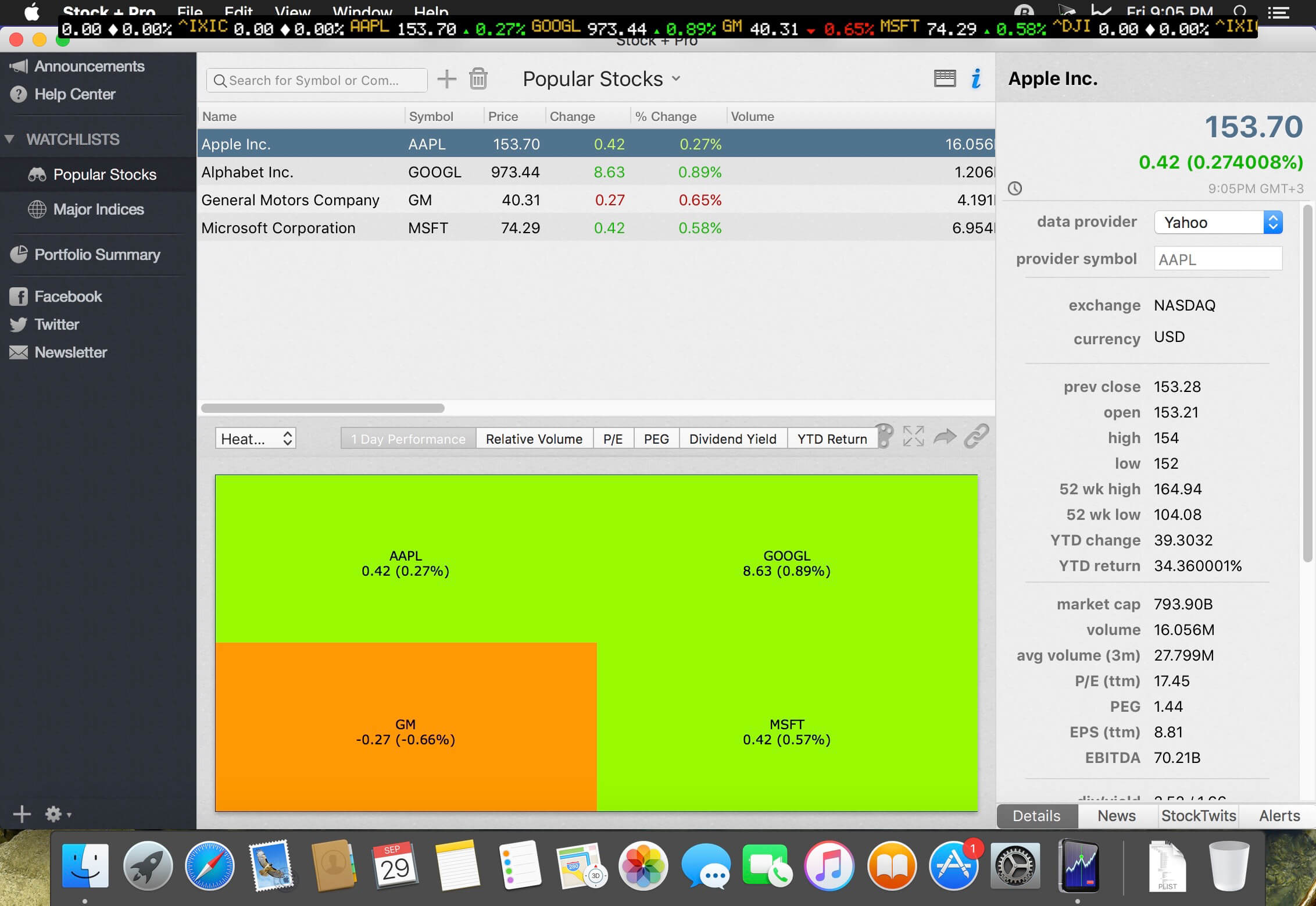Viewport: 1316px width, 906px height.
Task: Sort by the Price column header
Action: [x=514, y=116]
